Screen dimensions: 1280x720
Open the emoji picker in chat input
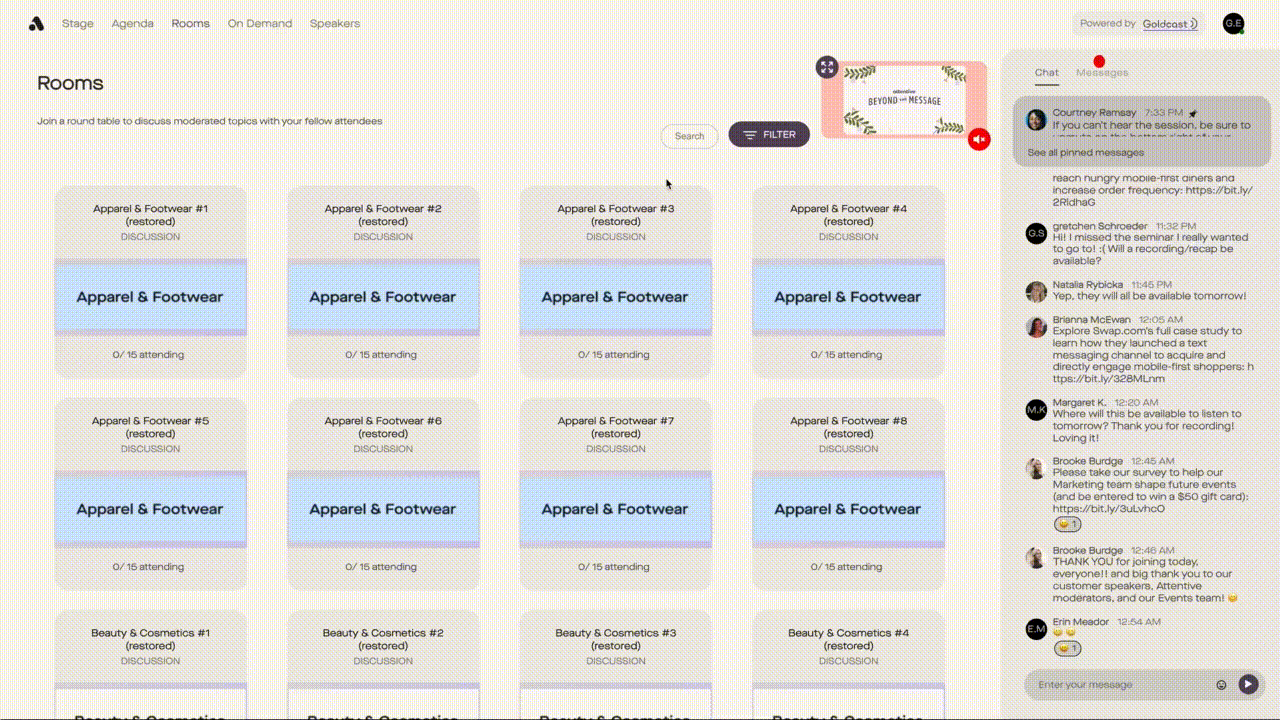1221,685
